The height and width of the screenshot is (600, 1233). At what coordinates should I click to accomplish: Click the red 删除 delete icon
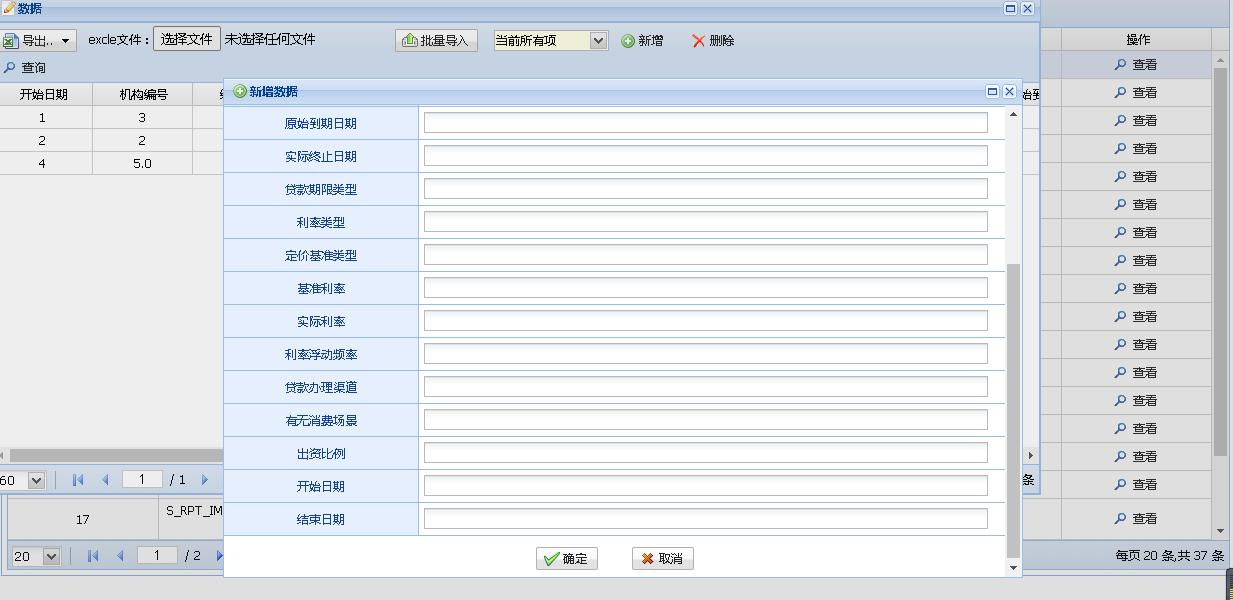(x=698, y=41)
